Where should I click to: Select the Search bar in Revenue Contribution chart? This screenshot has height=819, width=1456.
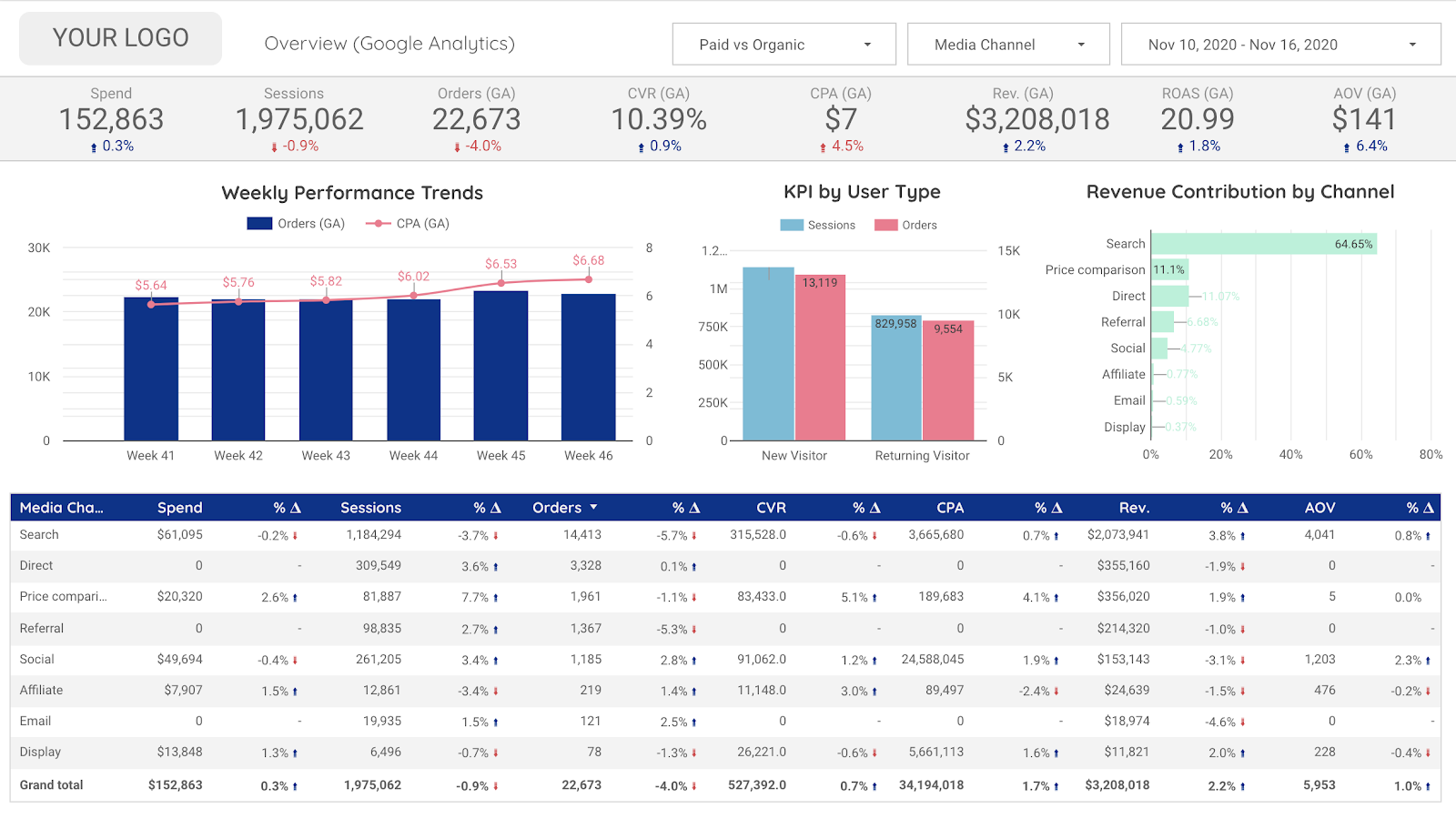(1265, 244)
